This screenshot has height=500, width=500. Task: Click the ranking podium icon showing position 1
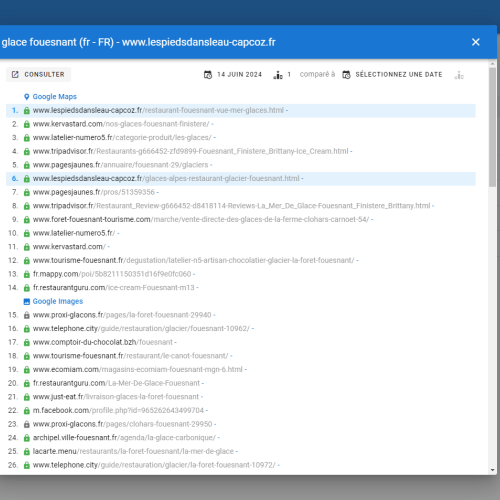tap(278, 75)
